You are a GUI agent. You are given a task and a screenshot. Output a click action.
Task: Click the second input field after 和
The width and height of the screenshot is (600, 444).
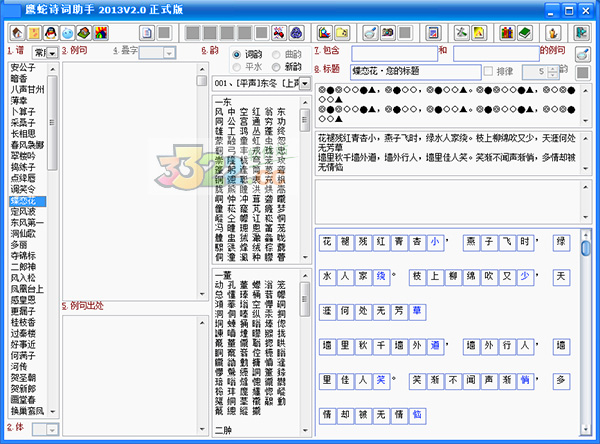pyautogui.click(x=496, y=54)
